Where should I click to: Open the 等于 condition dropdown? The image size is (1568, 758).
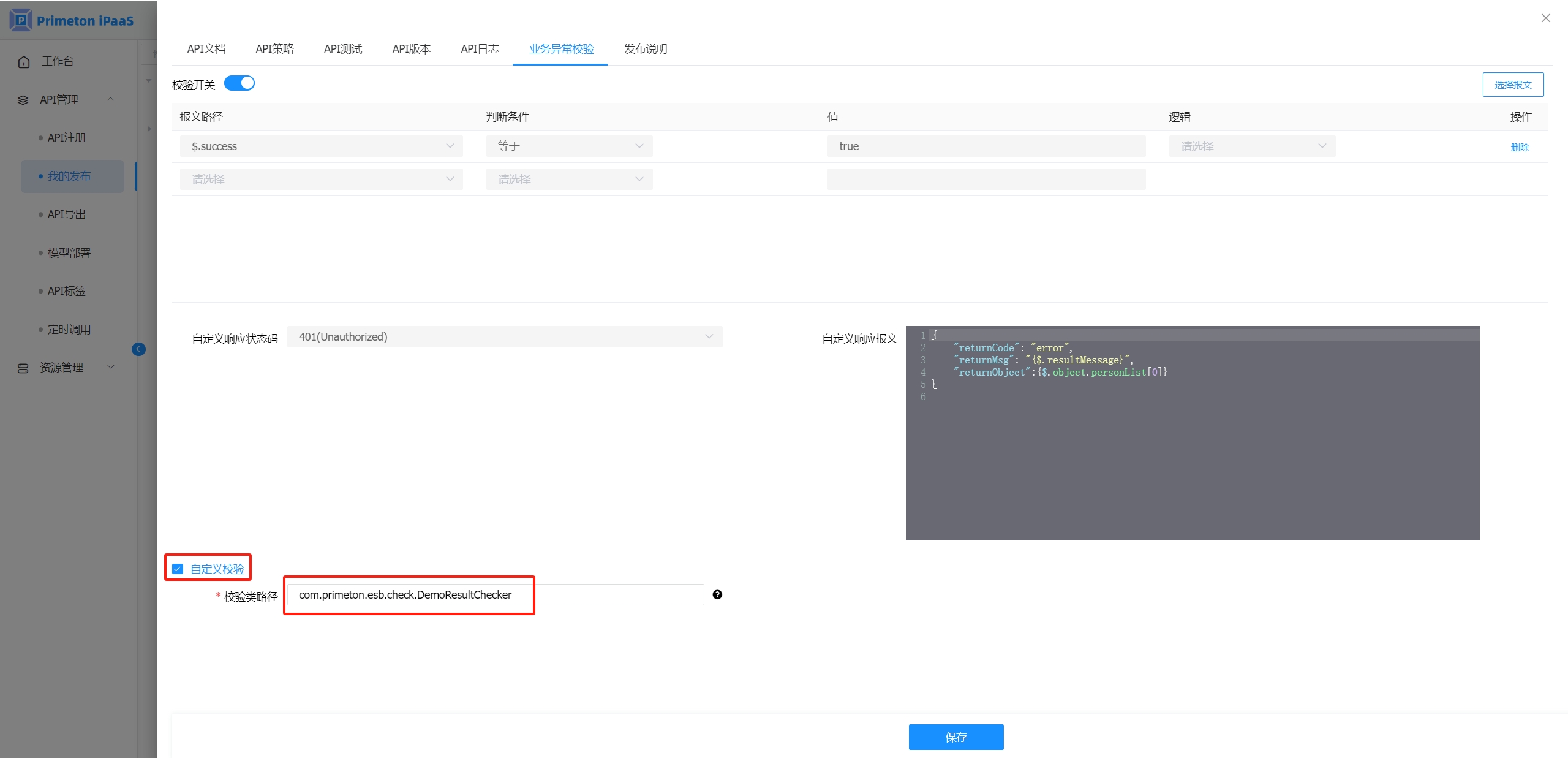pyautogui.click(x=569, y=146)
